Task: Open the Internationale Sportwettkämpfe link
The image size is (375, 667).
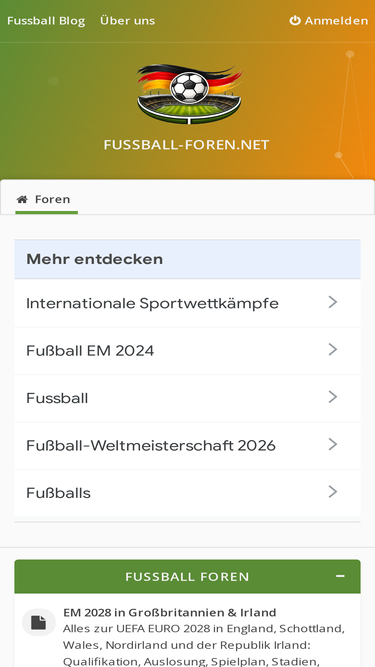Action: click(152, 303)
